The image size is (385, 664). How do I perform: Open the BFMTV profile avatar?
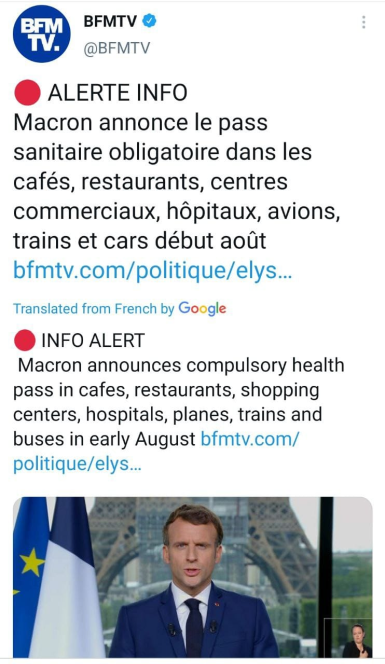(41, 34)
